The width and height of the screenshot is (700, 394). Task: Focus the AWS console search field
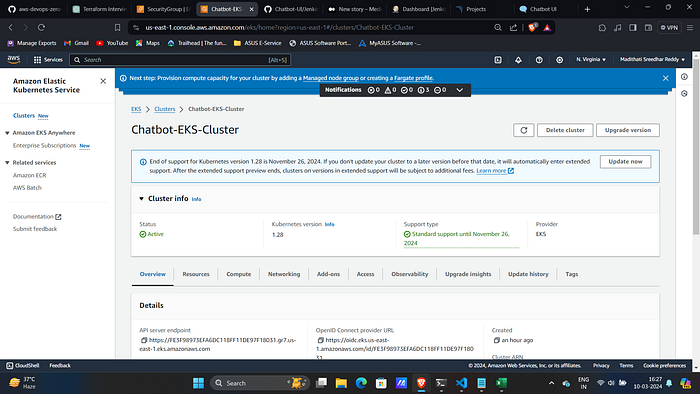coord(180,59)
